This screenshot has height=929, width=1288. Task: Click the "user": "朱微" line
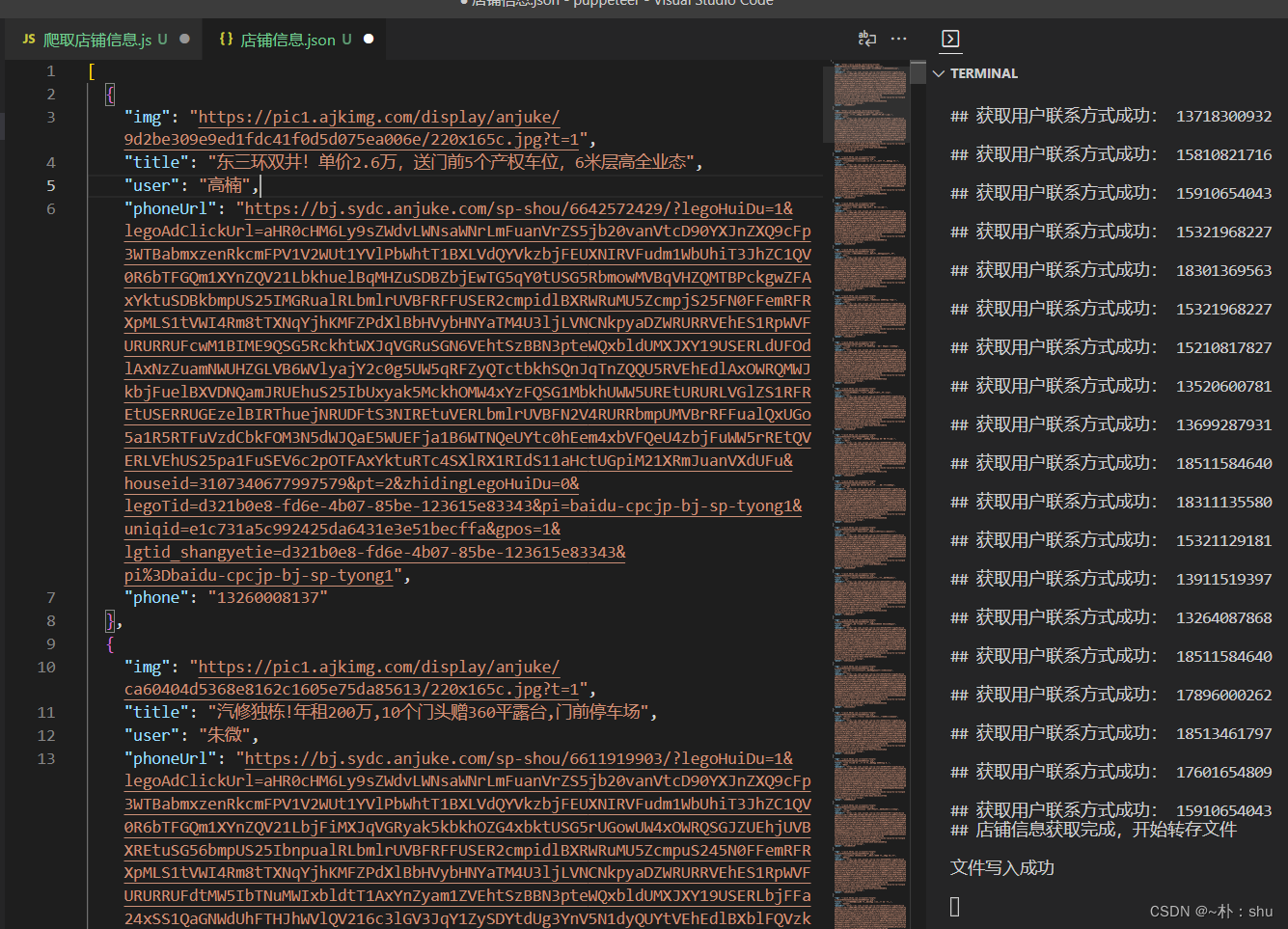coord(192,735)
